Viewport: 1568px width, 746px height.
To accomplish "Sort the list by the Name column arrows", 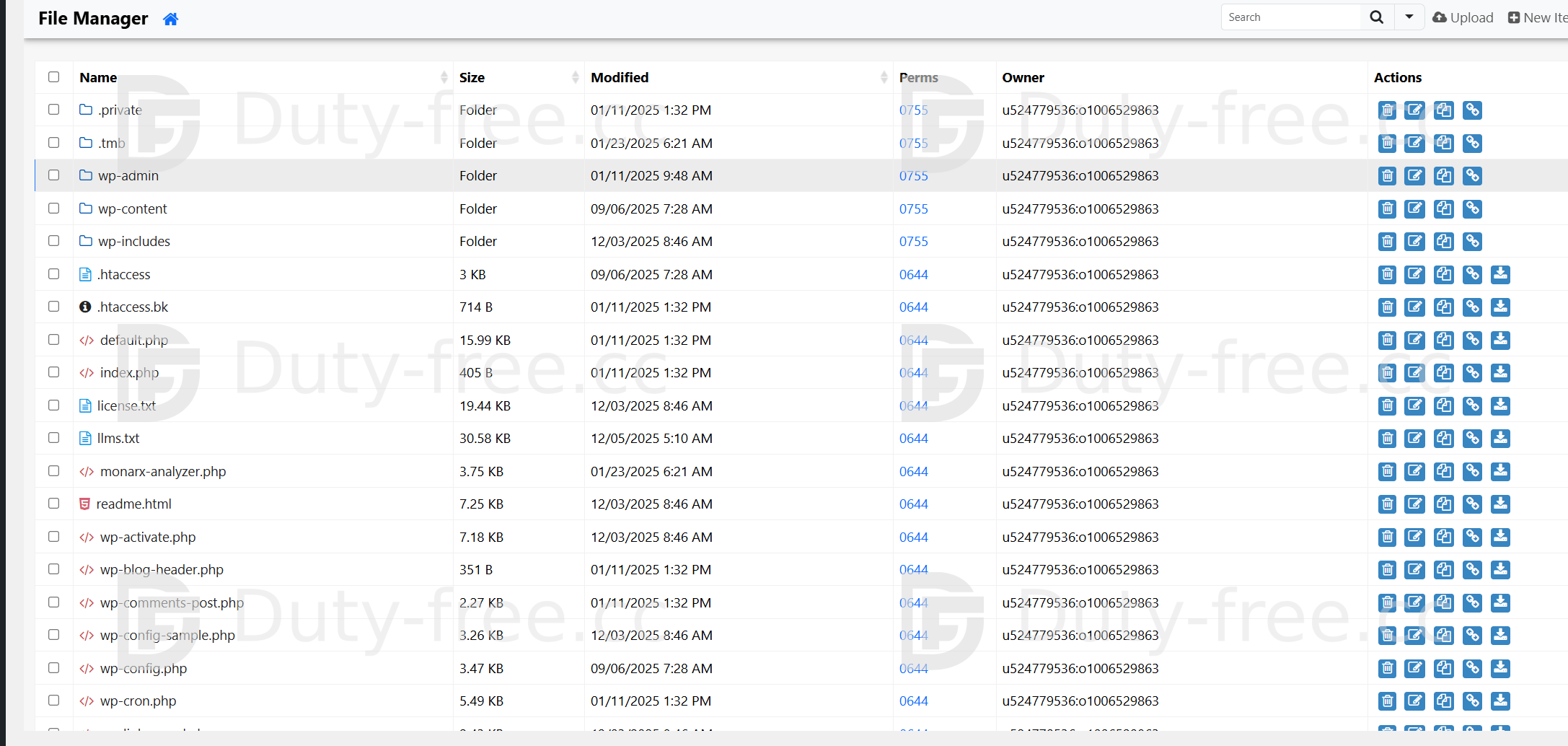I will click(x=444, y=77).
